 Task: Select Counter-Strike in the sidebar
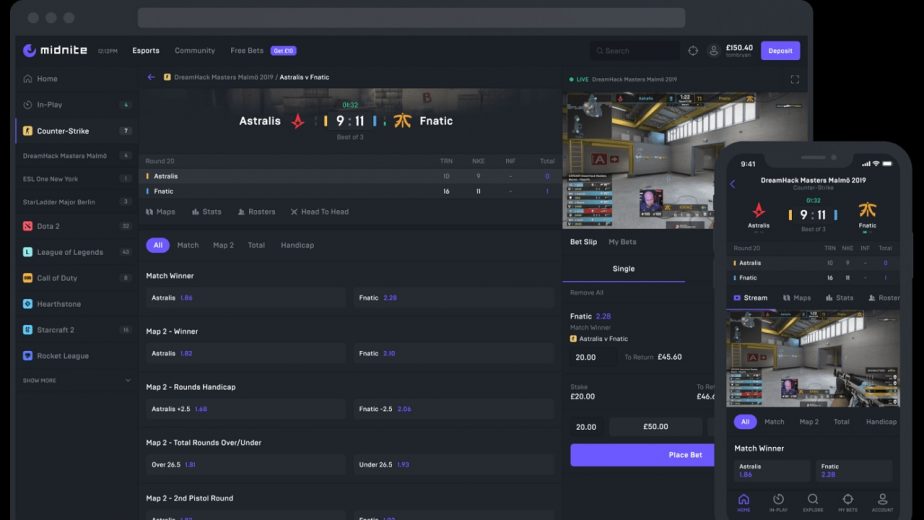[x=75, y=131]
